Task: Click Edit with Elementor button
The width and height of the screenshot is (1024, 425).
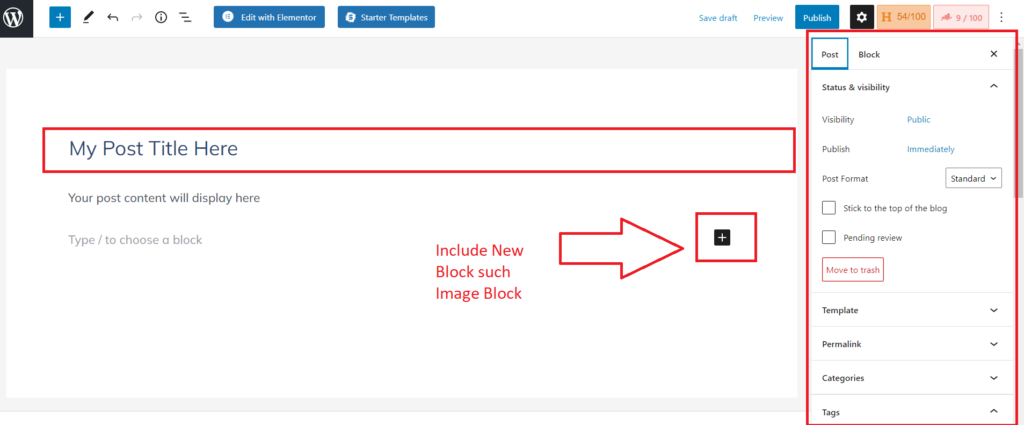Action: (269, 18)
